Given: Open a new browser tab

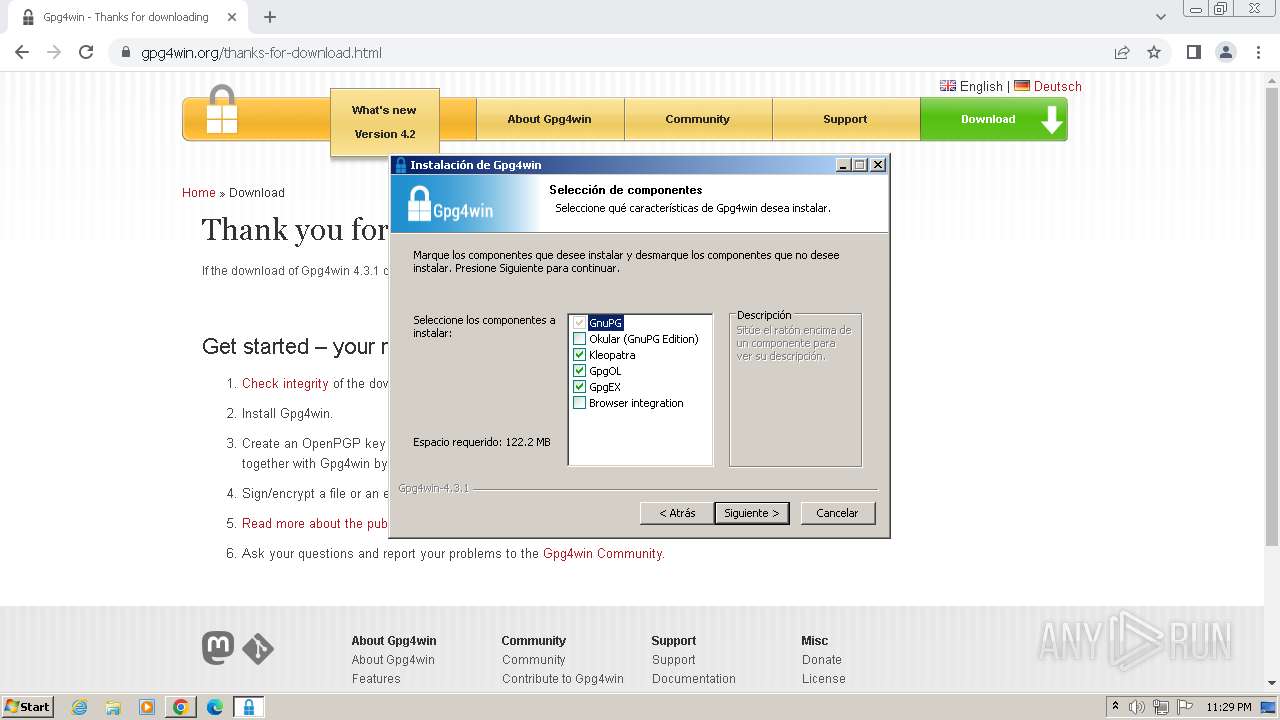Looking at the screenshot, I should click(270, 17).
